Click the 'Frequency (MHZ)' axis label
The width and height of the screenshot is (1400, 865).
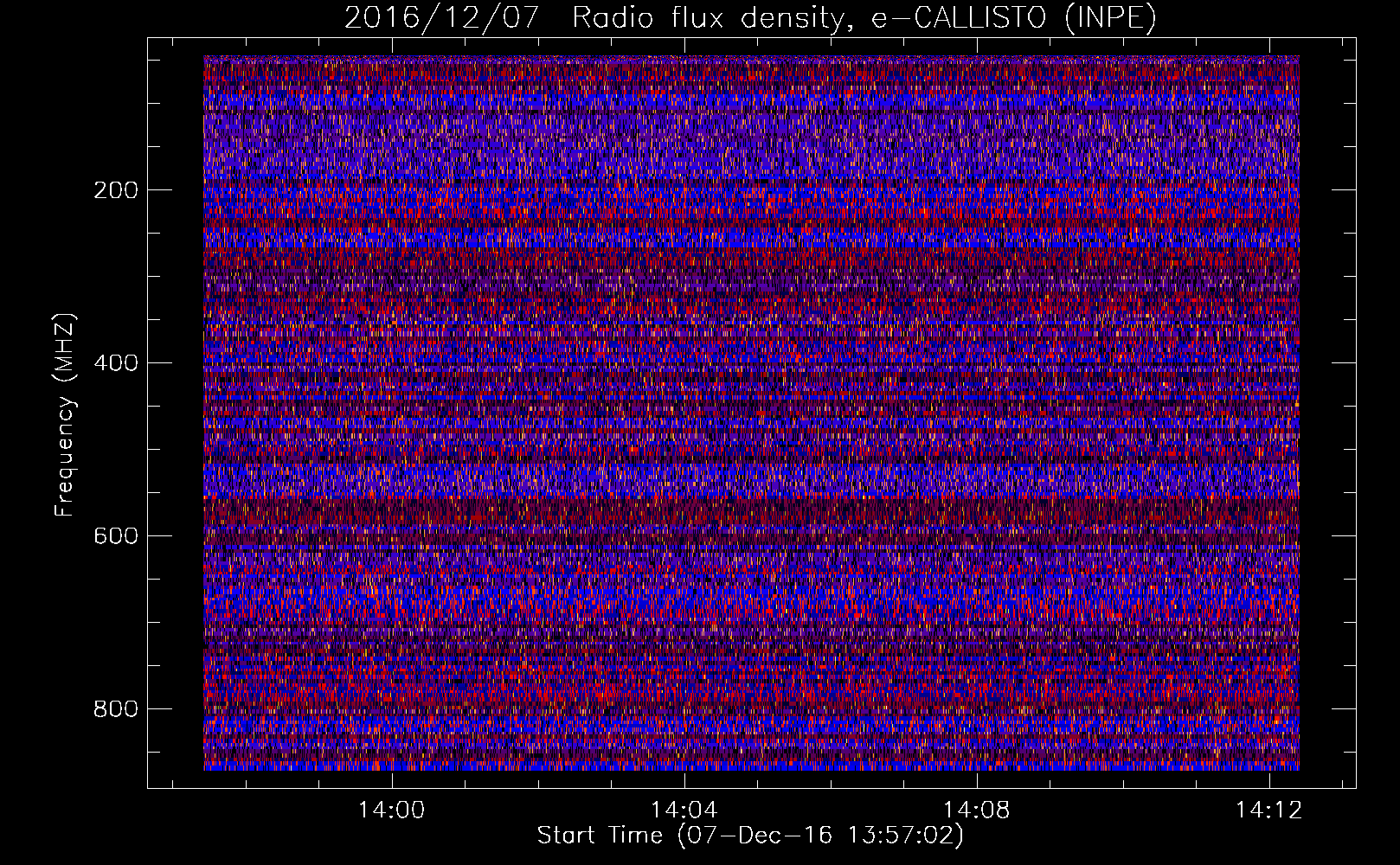65,415
